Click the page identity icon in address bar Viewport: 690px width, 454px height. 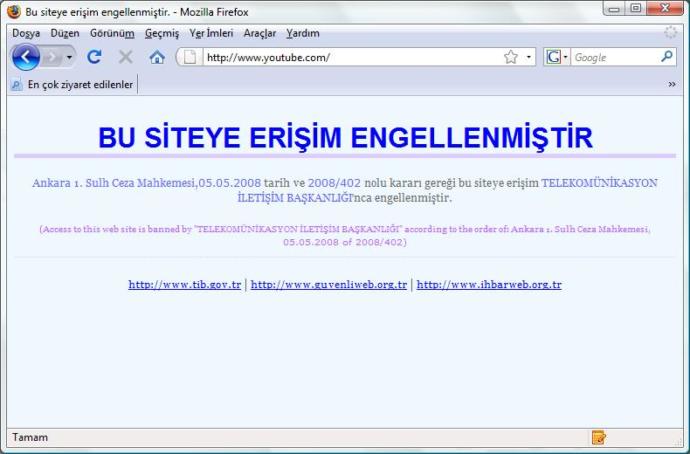pos(190,57)
